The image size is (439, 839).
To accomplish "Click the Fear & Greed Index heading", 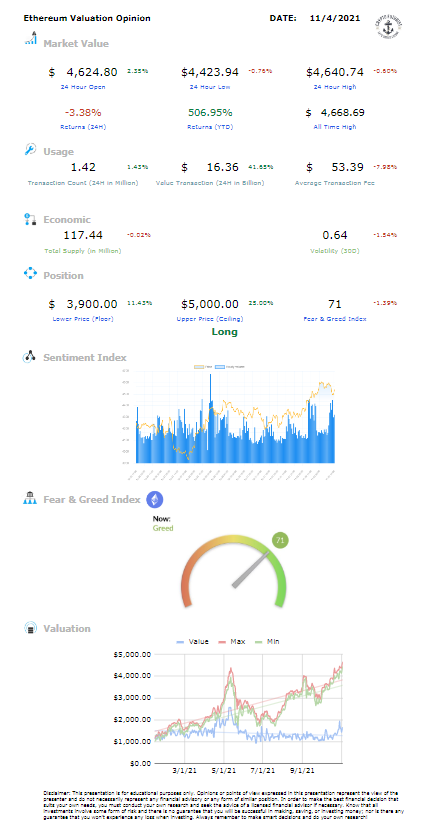I will pyautogui.click(x=92, y=500).
